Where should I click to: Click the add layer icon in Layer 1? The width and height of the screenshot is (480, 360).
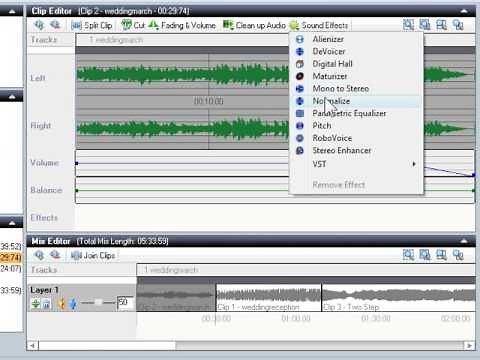click(x=36, y=304)
